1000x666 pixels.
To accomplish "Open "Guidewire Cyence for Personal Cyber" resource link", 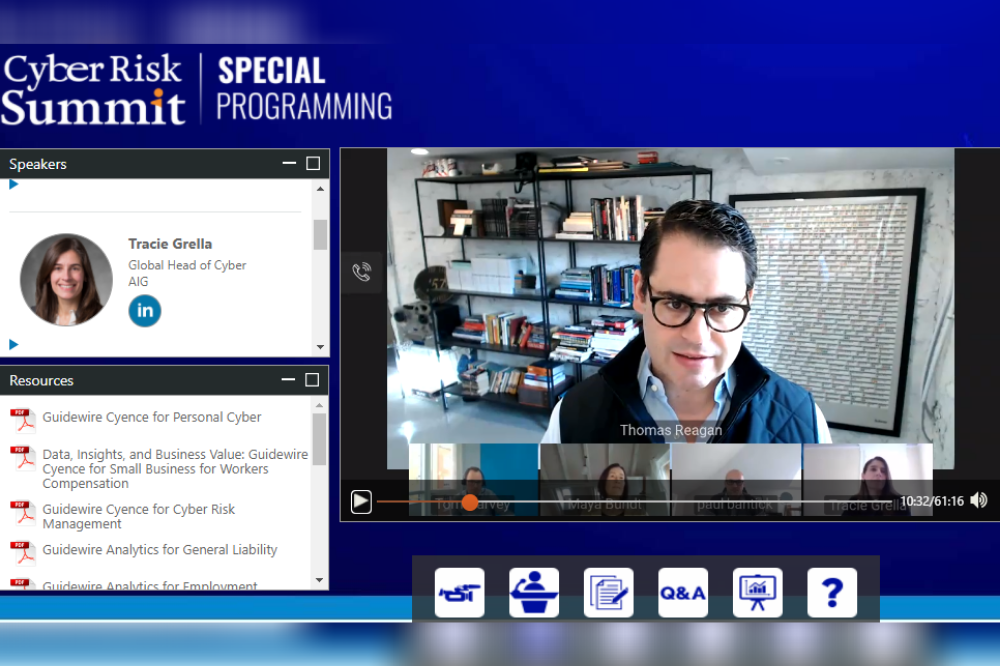I will (152, 417).
